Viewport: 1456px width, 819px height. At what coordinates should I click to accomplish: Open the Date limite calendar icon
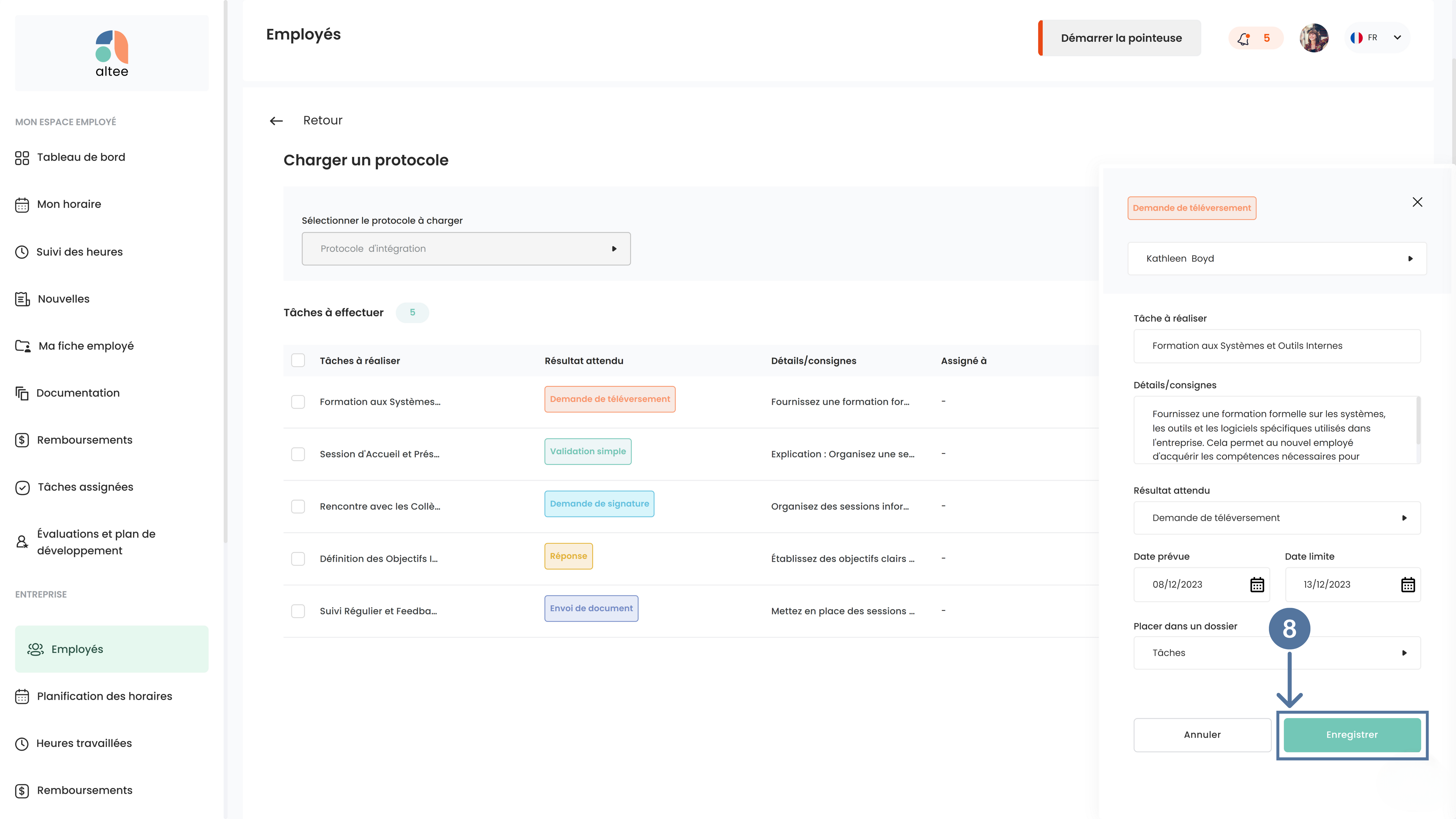(1408, 584)
